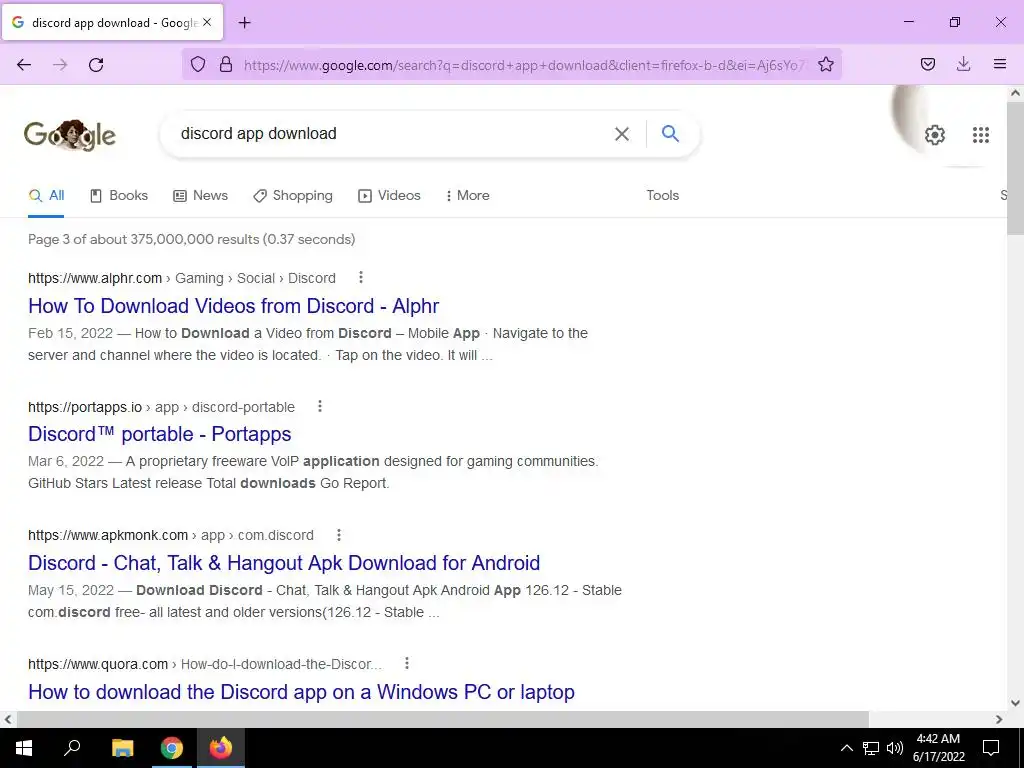Open the search Tools options
This screenshot has width=1024, height=768.
pos(662,195)
